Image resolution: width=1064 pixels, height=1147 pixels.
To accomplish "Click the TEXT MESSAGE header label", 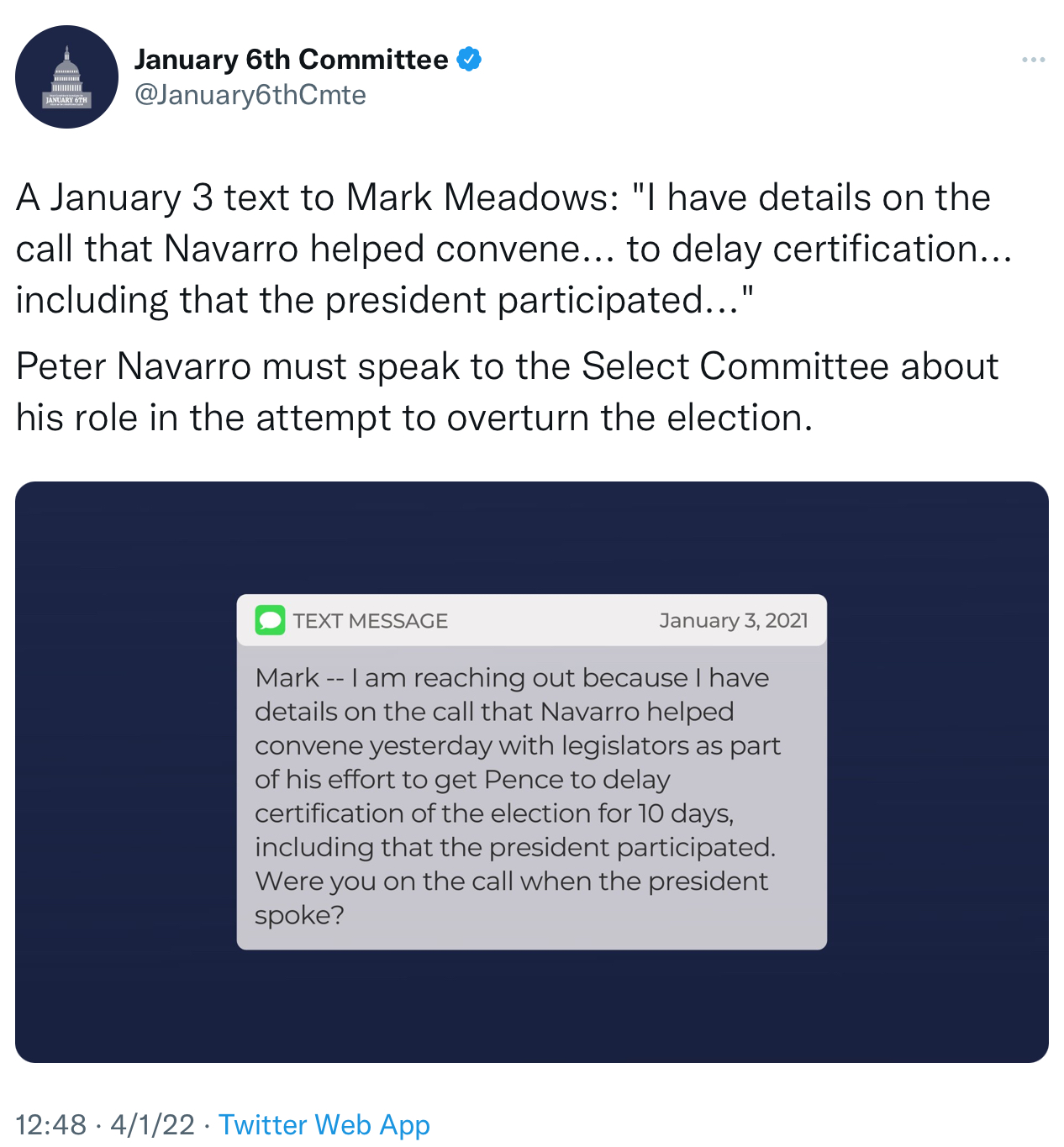I will pos(370,621).
